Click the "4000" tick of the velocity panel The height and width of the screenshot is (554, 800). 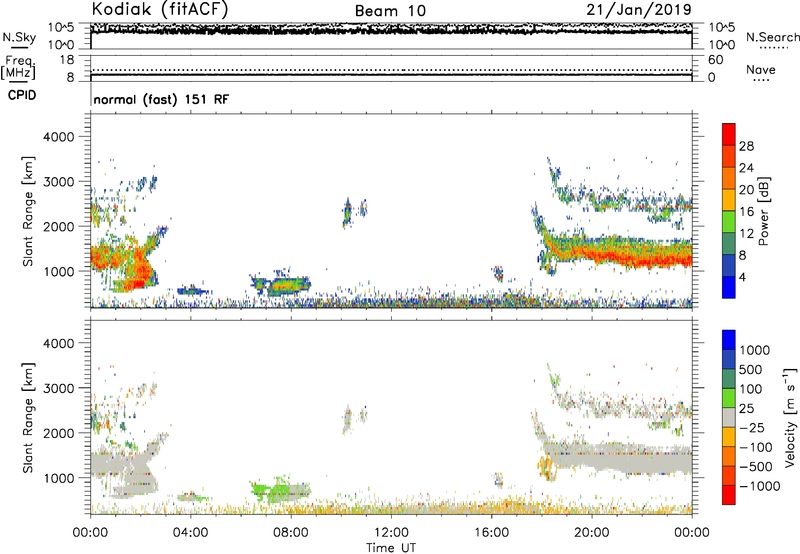click(59, 343)
